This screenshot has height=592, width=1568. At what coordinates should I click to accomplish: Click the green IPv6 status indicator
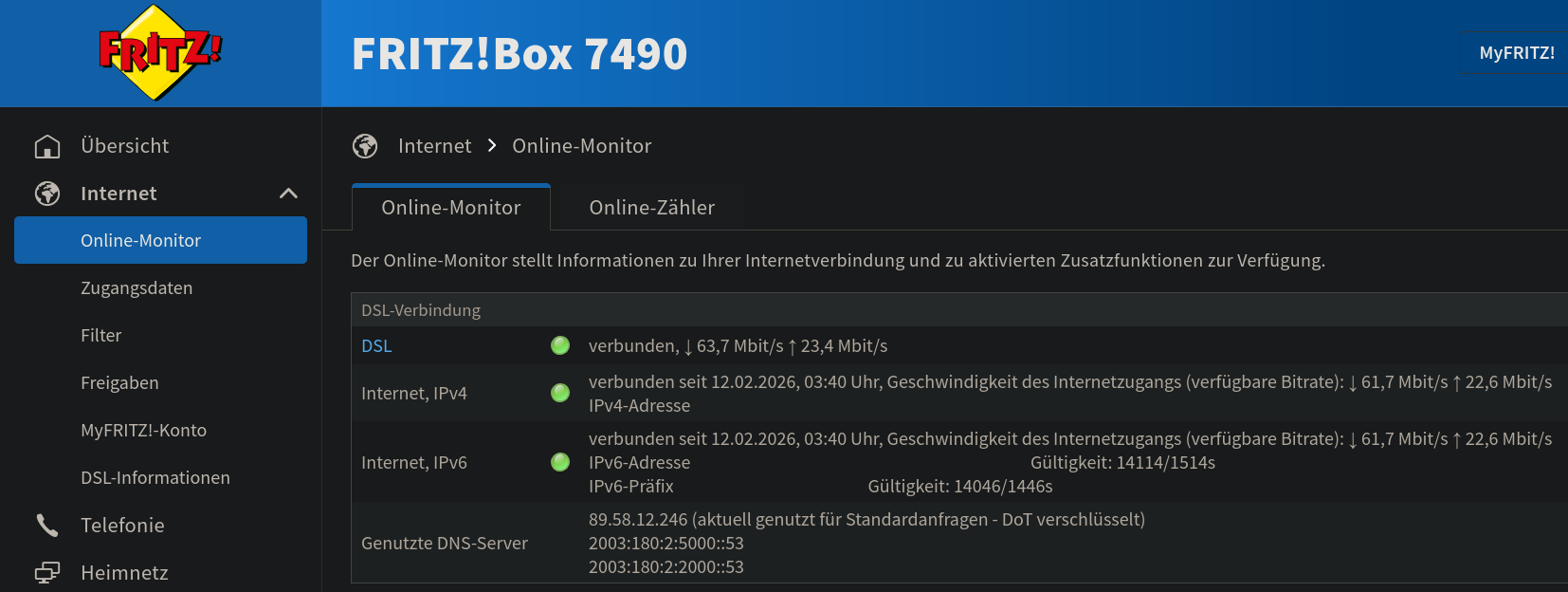click(560, 462)
